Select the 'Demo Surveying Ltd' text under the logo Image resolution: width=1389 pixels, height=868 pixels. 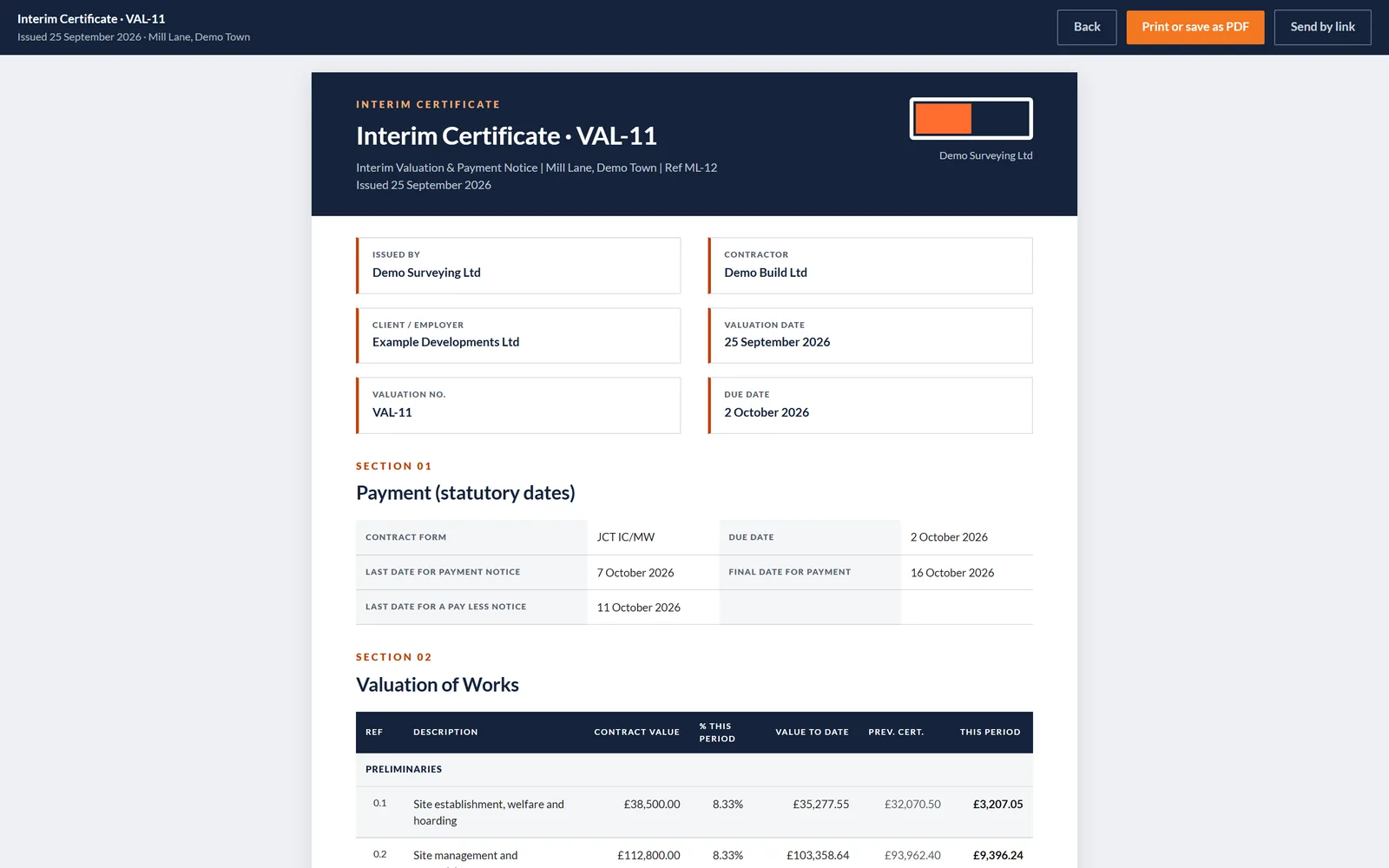(985, 155)
